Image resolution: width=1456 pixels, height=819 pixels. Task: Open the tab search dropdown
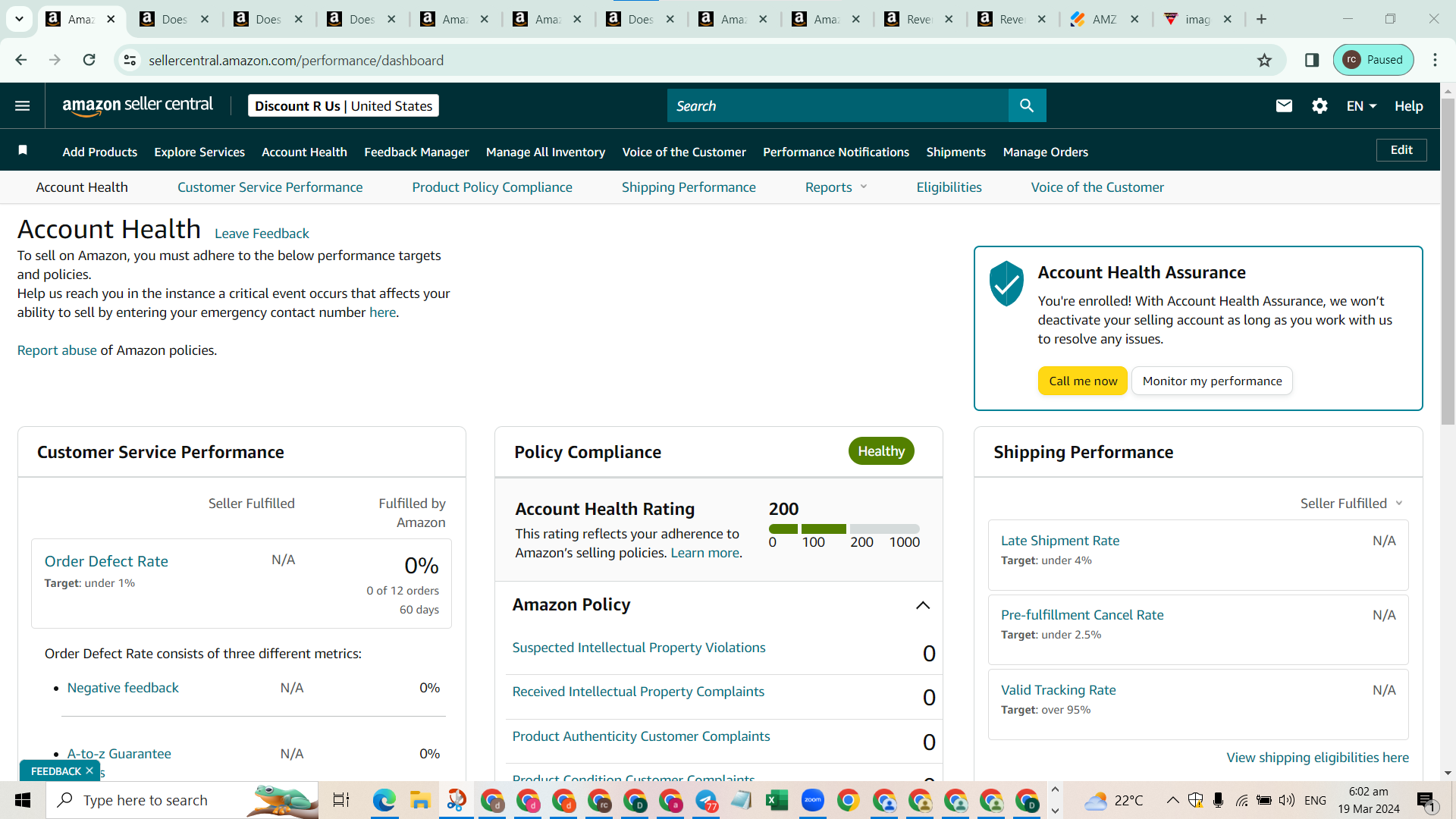pyautogui.click(x=19, y=19)
